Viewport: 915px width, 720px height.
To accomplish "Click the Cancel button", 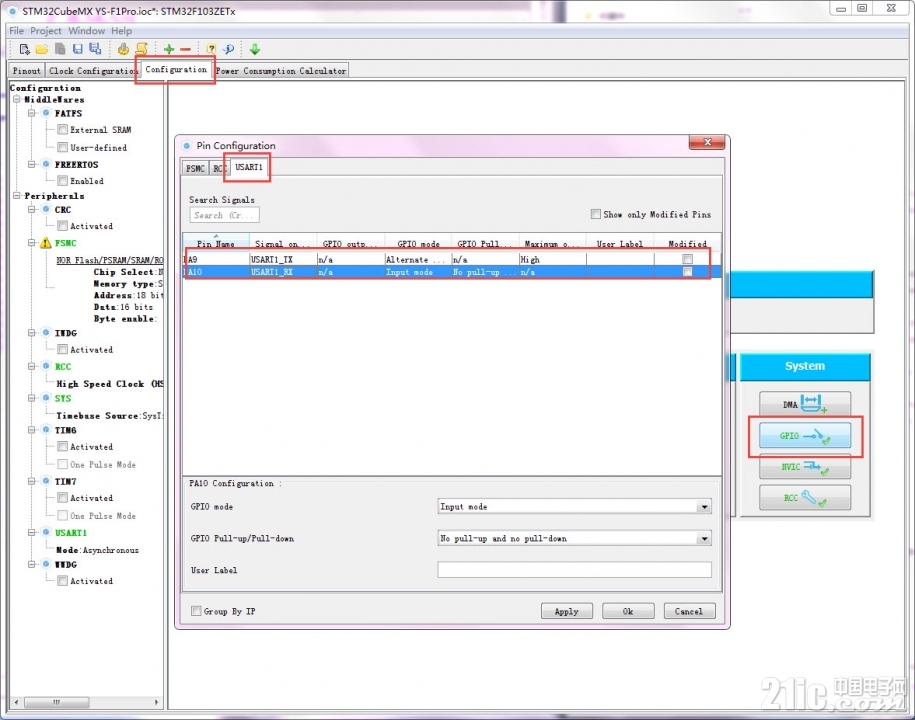I will [x=689, y=611].
